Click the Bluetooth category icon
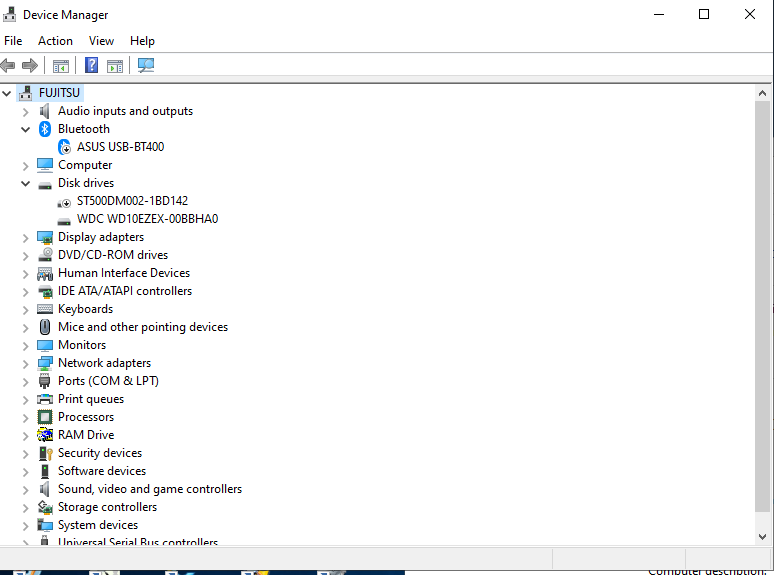This screenshot has width=774, height=575. (45, 129)
